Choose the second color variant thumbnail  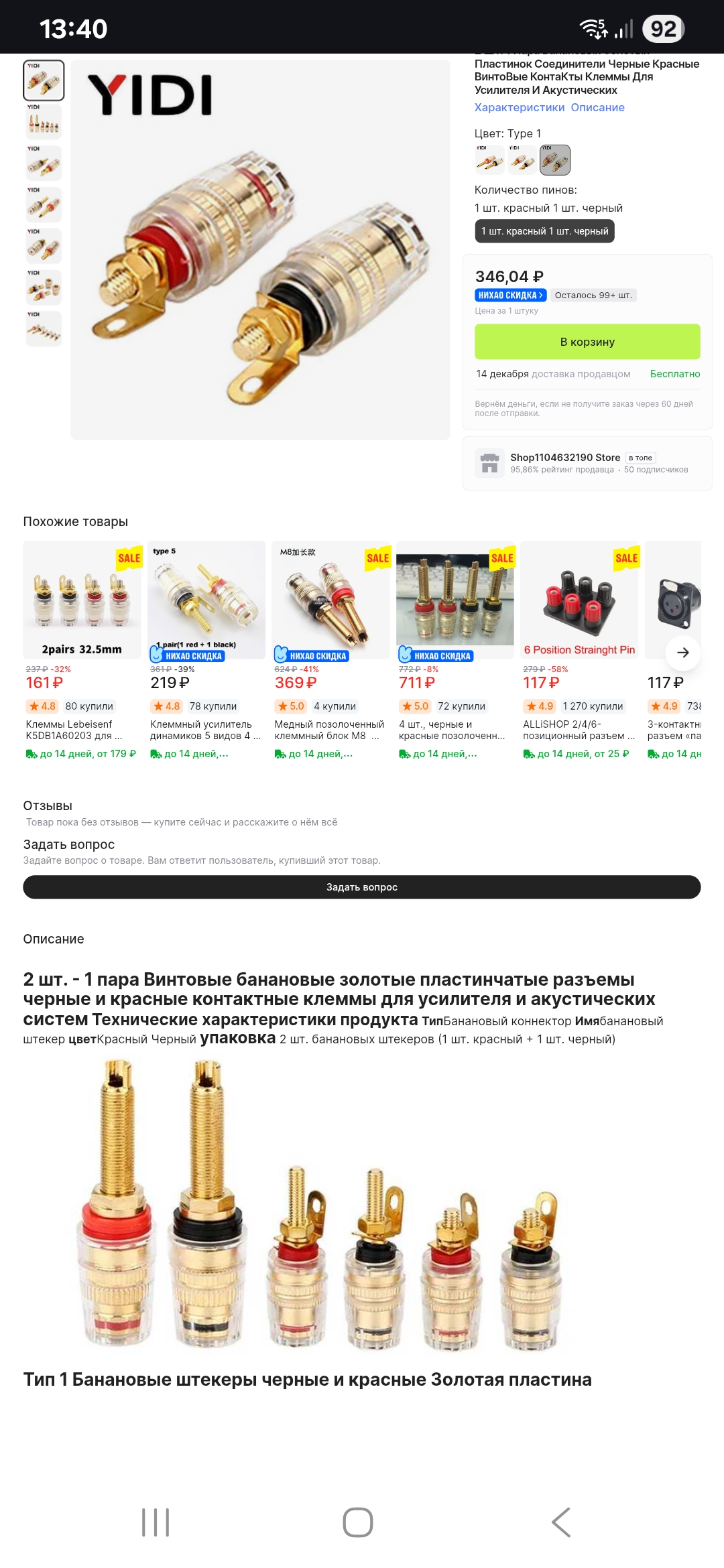522,159
